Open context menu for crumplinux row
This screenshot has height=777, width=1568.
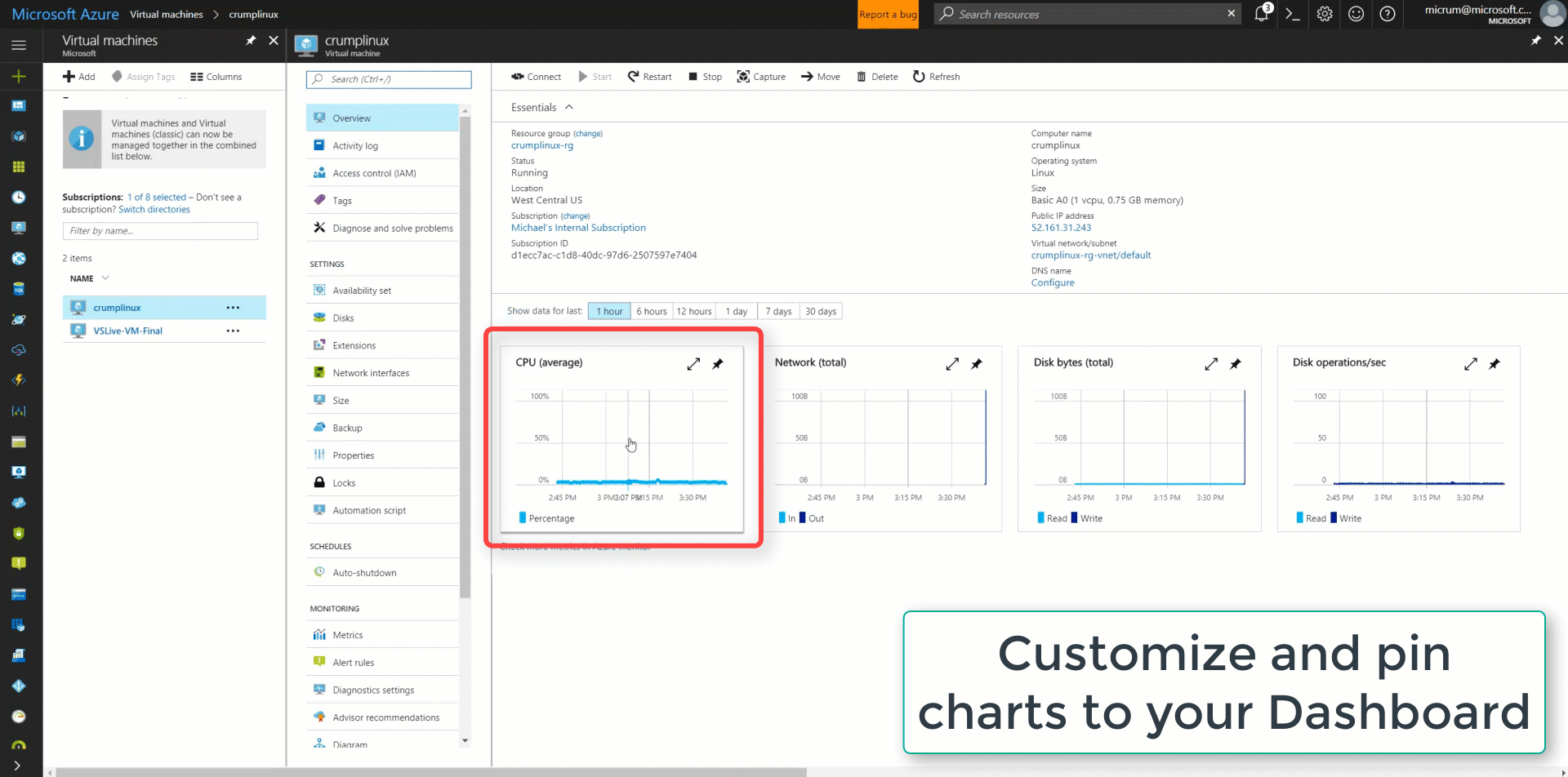click(x=233, y=308)
